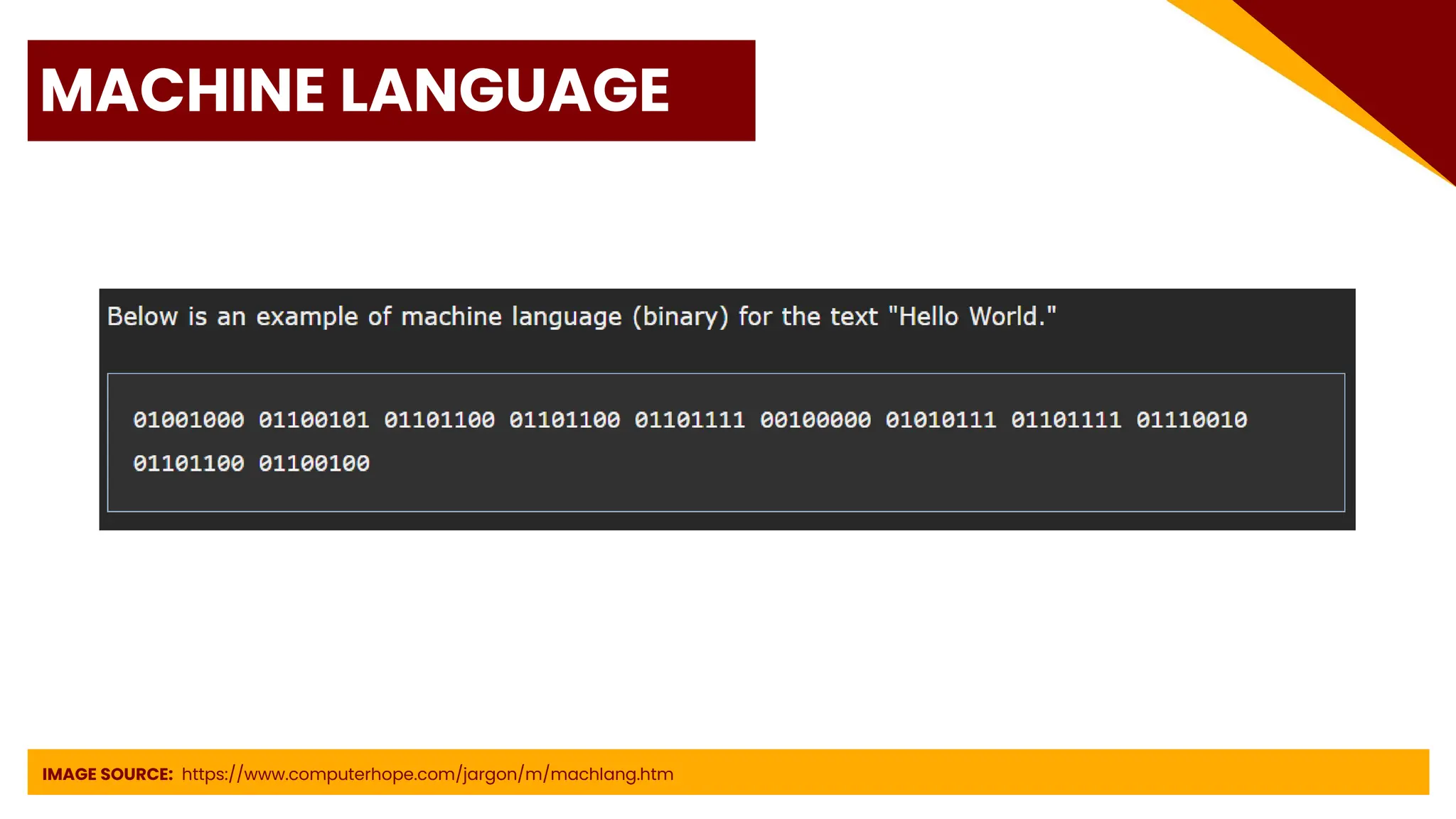This screenshot has height=819, width=1456.
Task: Click the quoted text "Hello World."
Action: pos(972,316)
